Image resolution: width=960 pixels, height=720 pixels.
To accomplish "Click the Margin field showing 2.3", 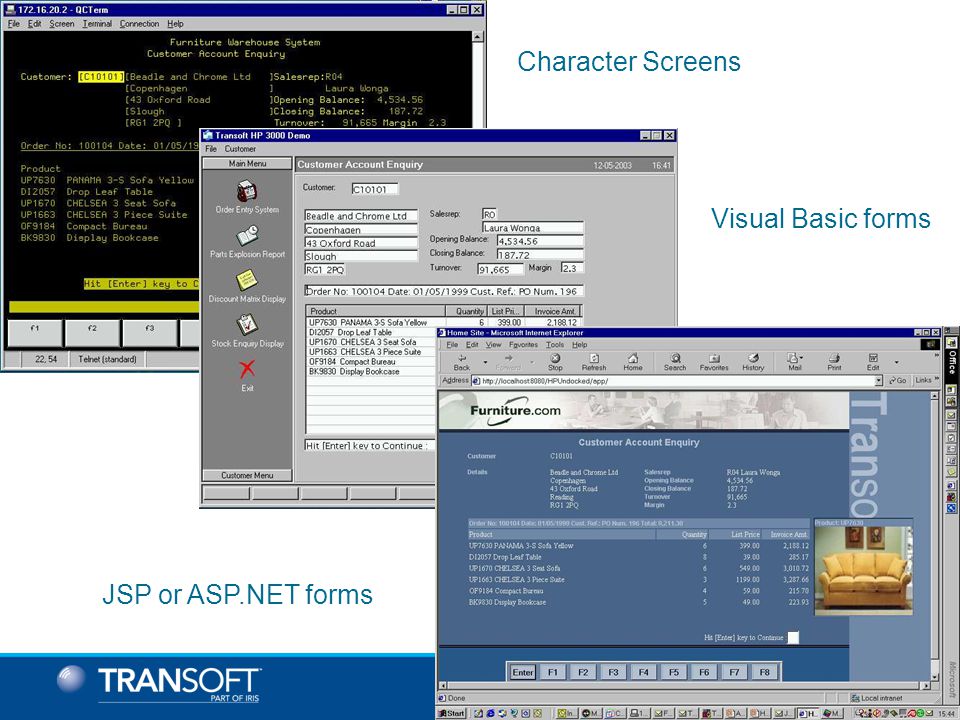I will pos(572,268).
